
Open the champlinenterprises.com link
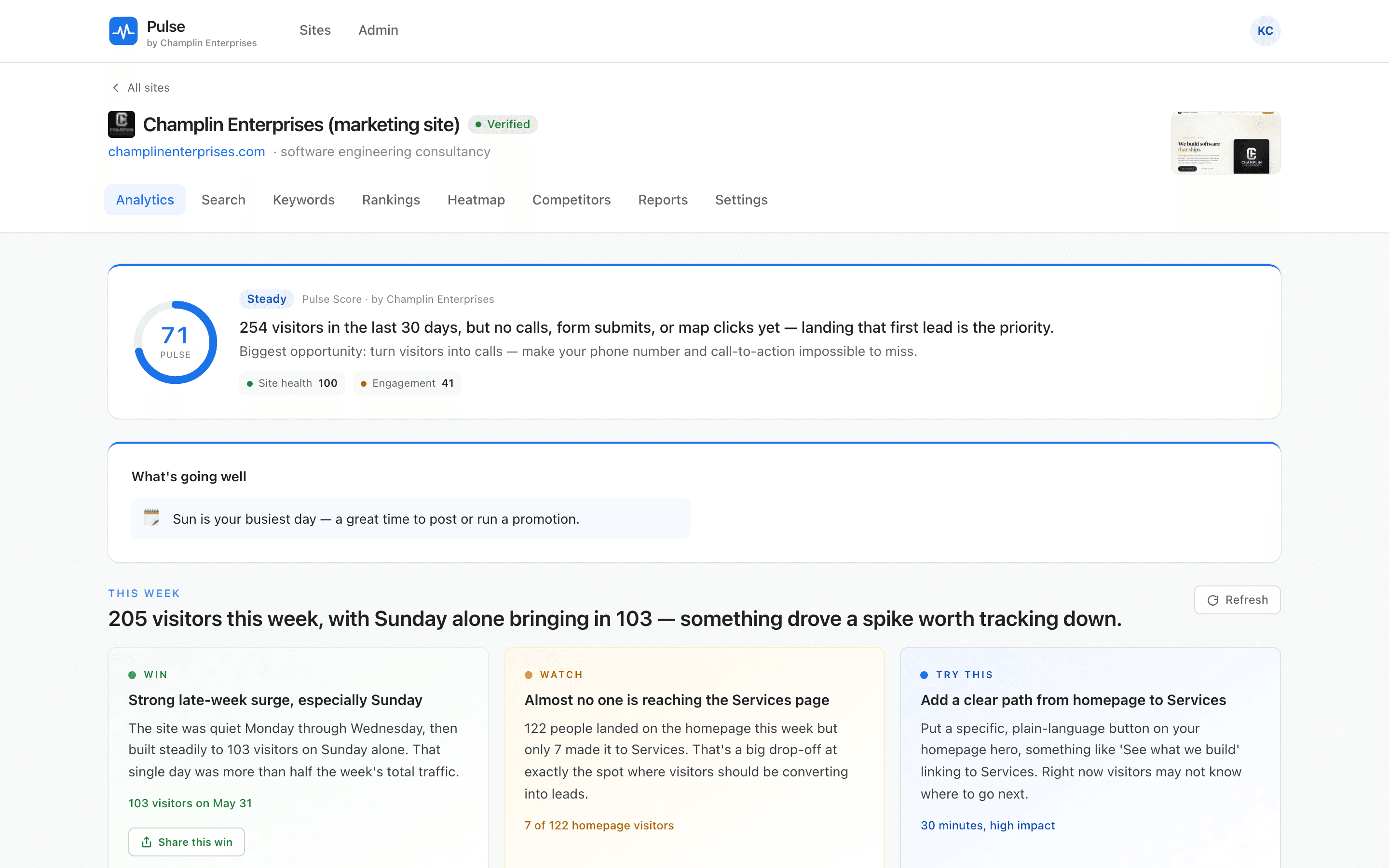pos(187,151)
